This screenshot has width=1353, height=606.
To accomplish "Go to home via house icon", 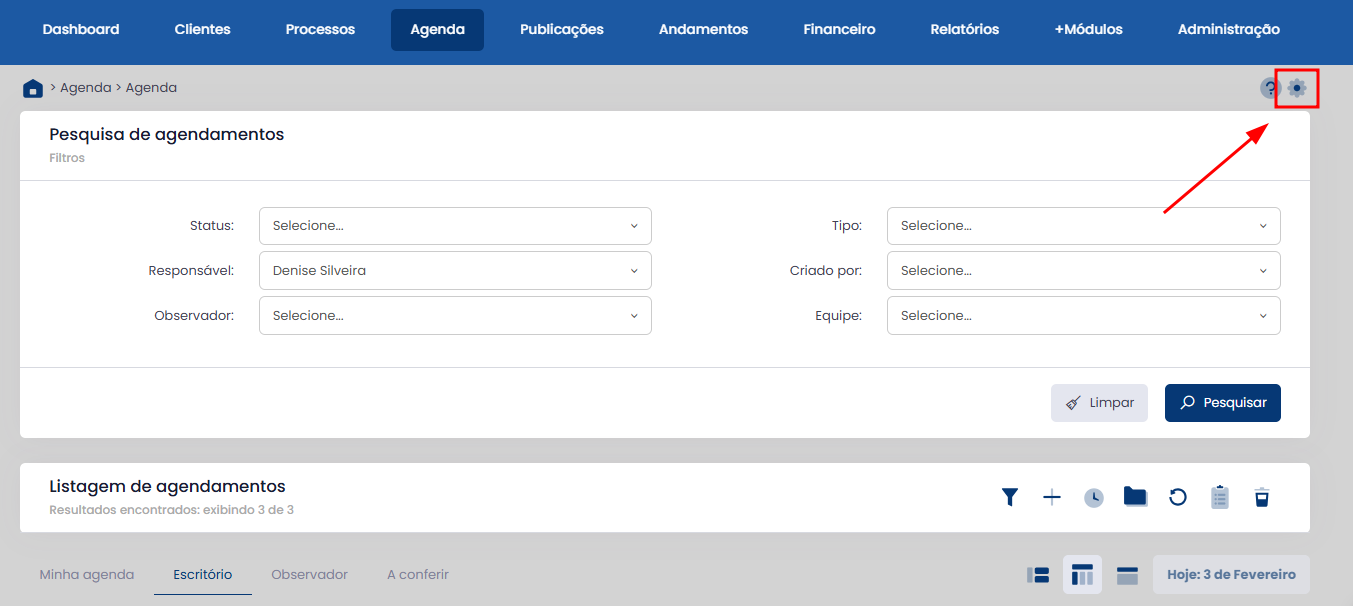I will point(33,88).
